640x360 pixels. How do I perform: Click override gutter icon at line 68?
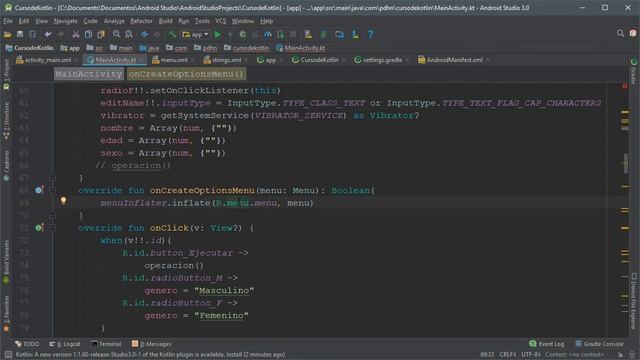[x=39, y=190]
